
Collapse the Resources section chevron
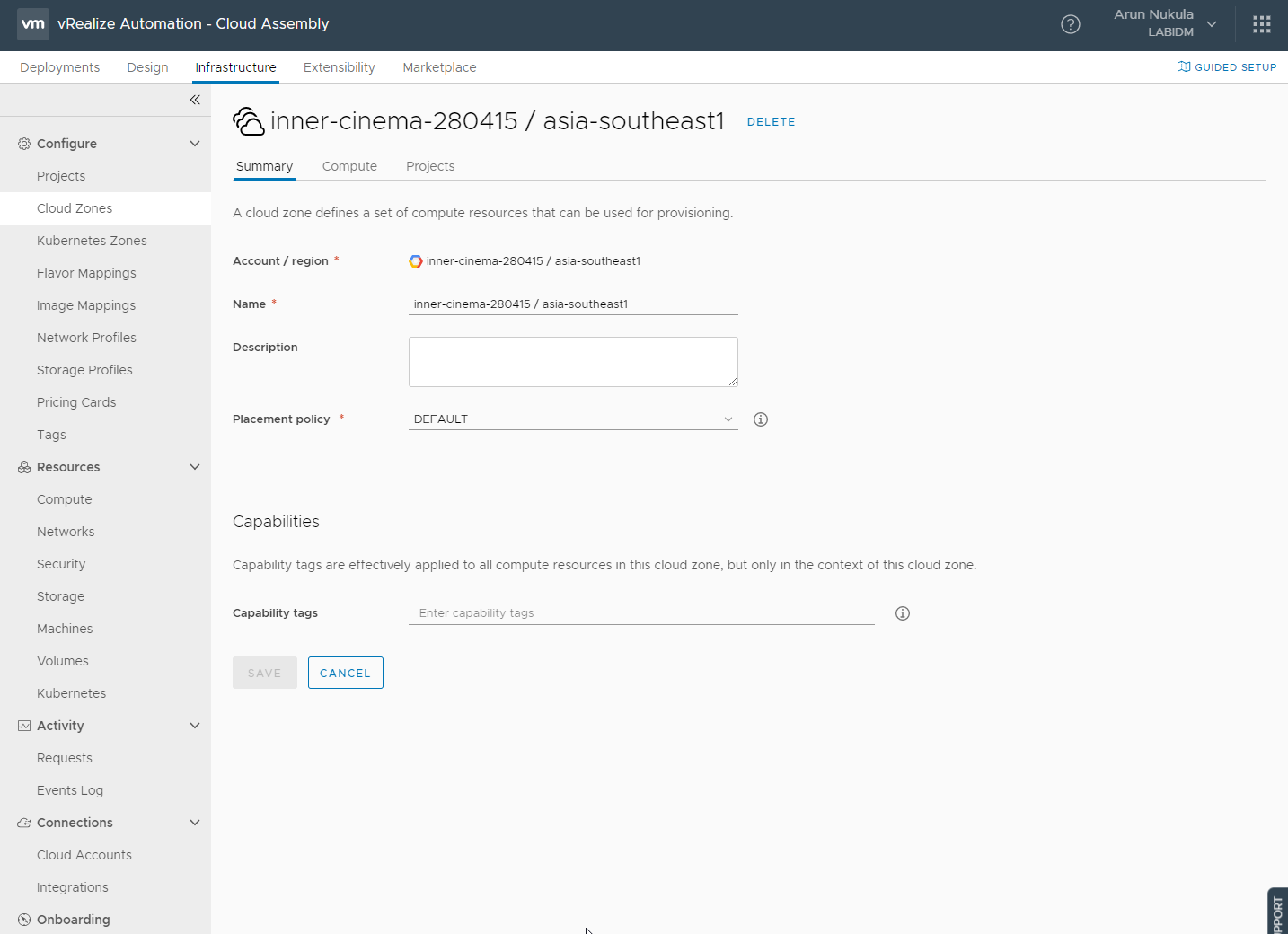click(195, 467)
